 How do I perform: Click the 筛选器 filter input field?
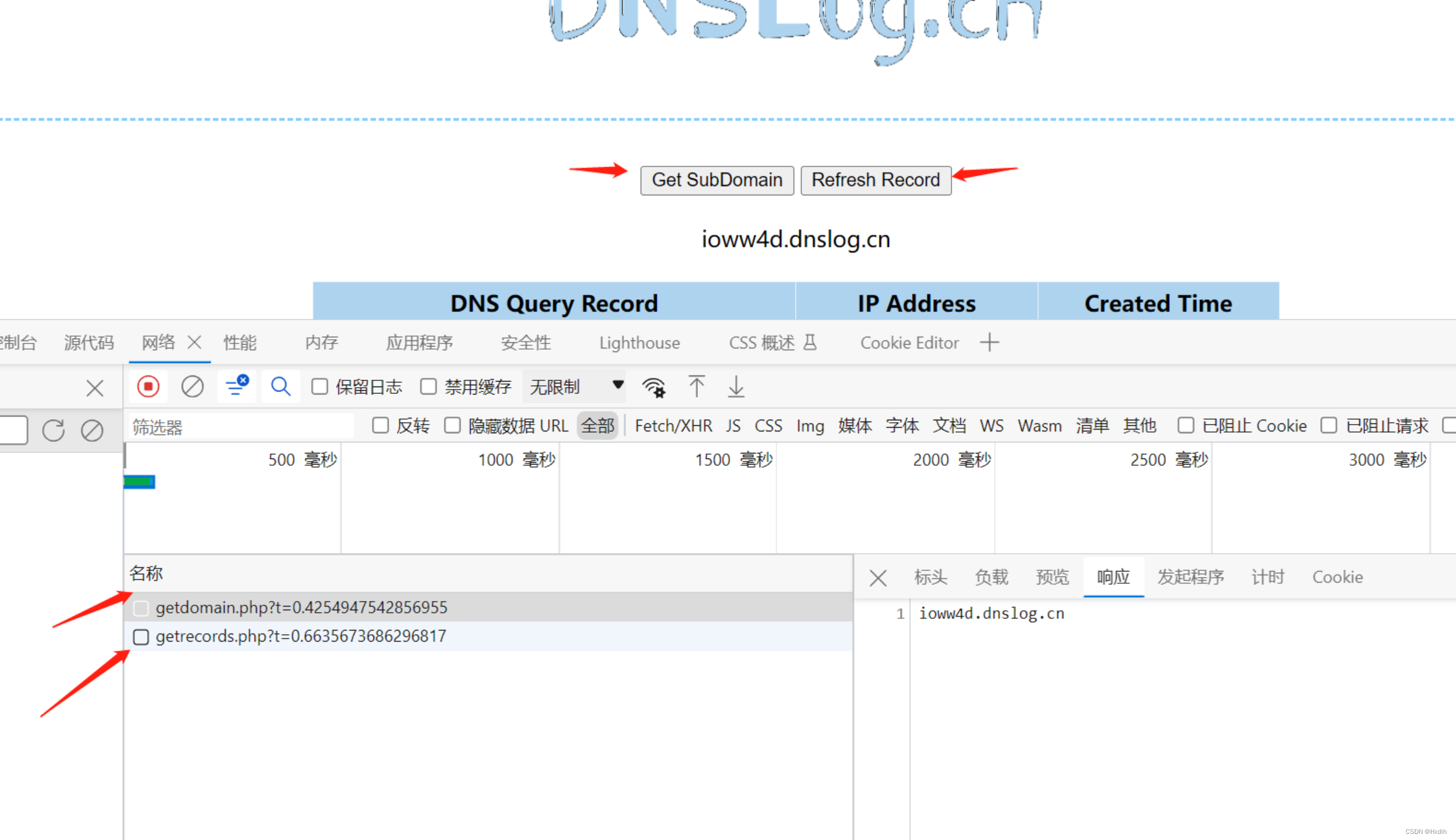point(240,426)
